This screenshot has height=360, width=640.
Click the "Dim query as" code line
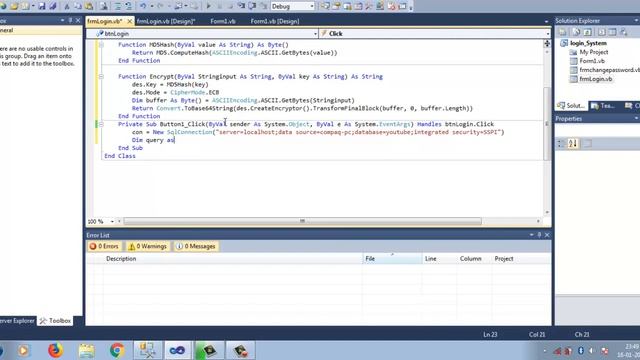pos(153,140)
